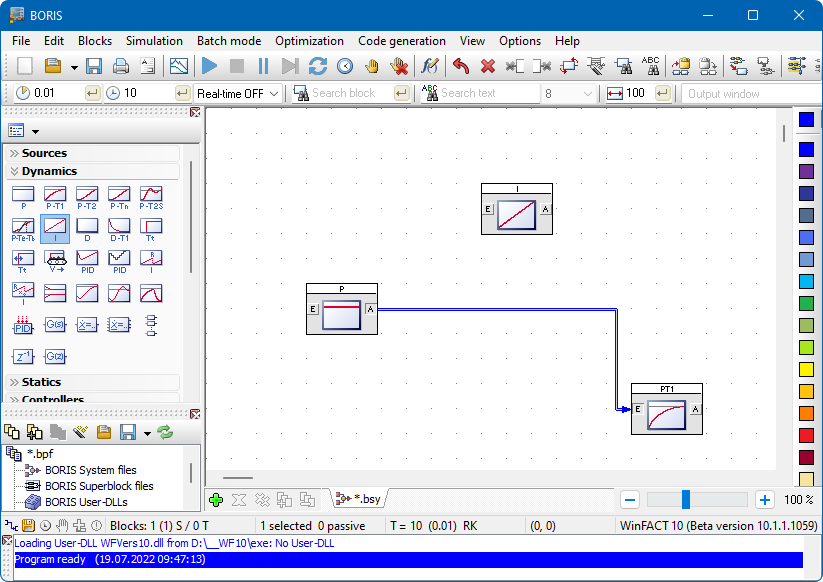Screen dimensions: 823x582
Task: Click the single-step simulation button
Action: (x=290, y=66)
